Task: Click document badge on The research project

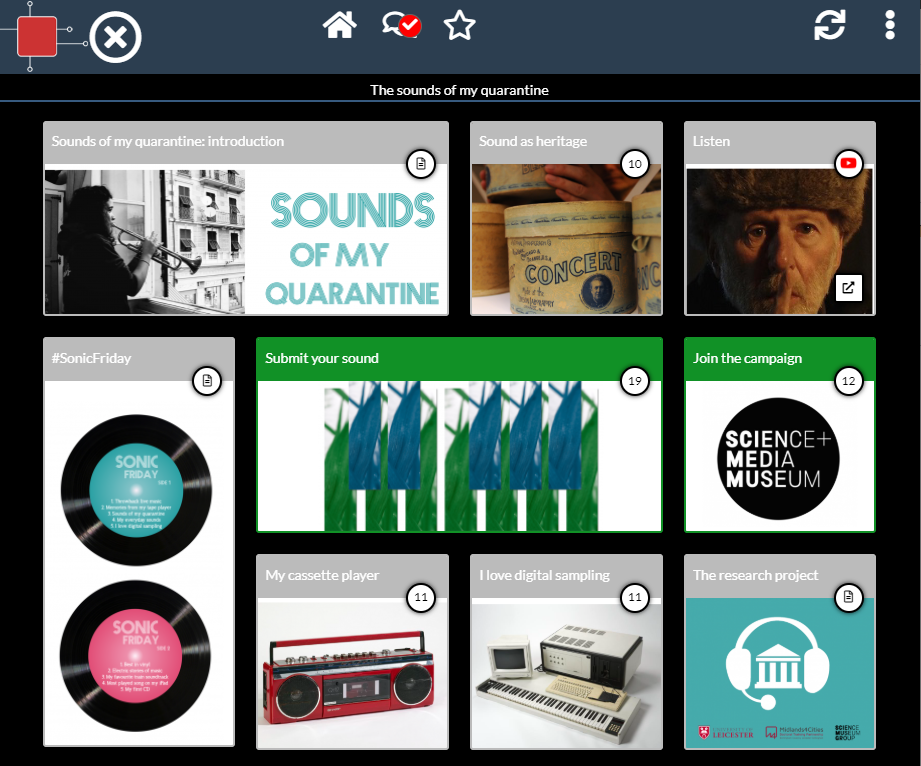Action: (849, 597)
